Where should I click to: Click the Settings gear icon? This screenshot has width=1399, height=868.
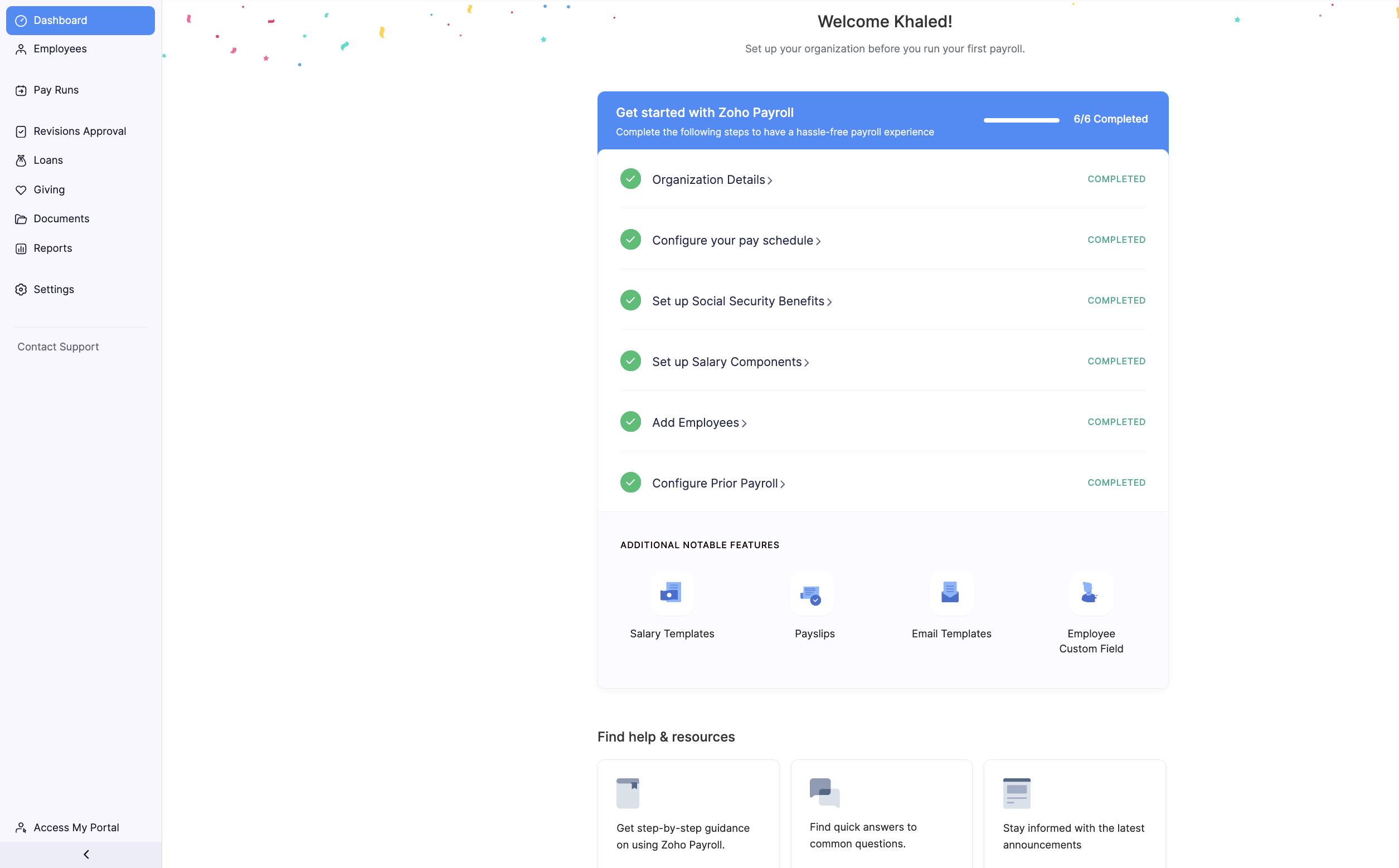pyautogui.click(x=21, y=290)
